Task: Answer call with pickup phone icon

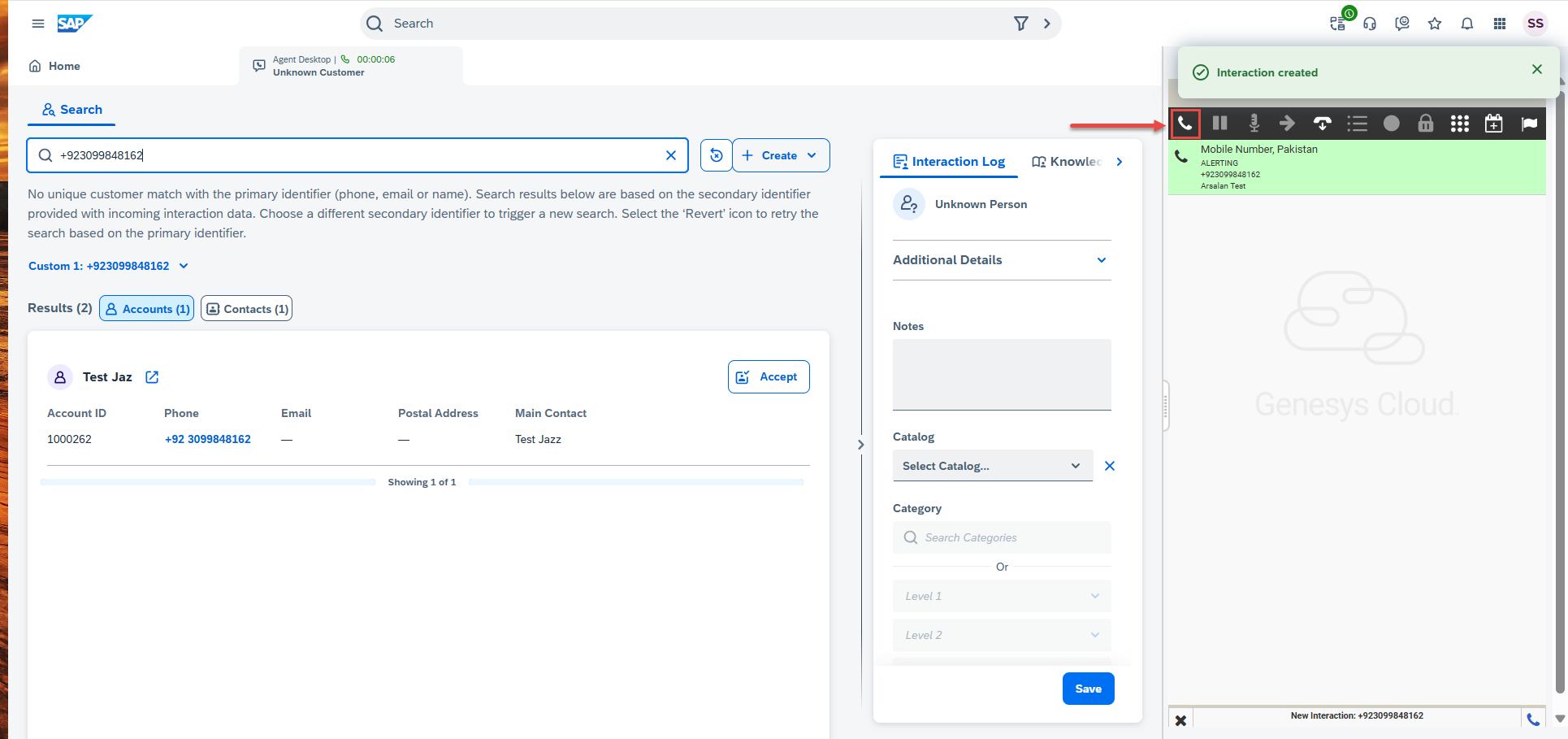Action: click(x=1185, y=124)
